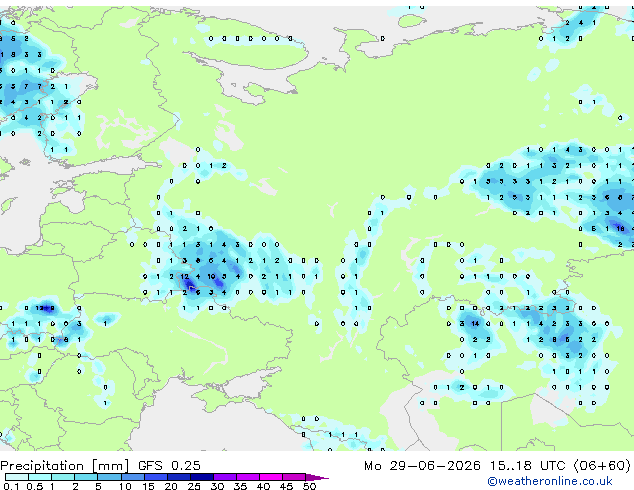Screen dimensions: 634x490
Task: Click the 30–35 mm purple legend segment
Action: pyautogui.click(x=225, y=477)
